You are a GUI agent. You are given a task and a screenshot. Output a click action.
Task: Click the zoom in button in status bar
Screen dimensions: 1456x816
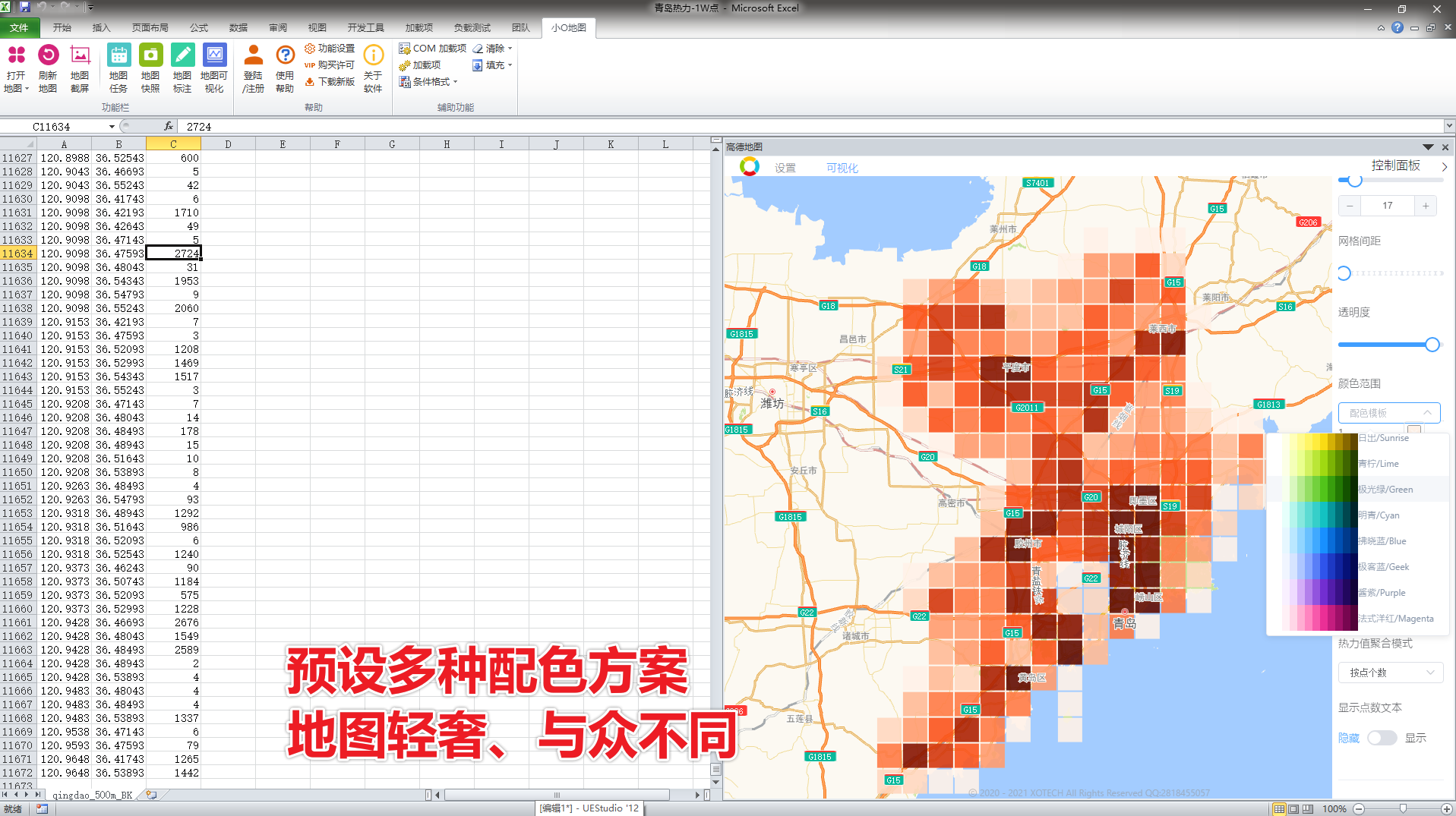click(1447, 809)
